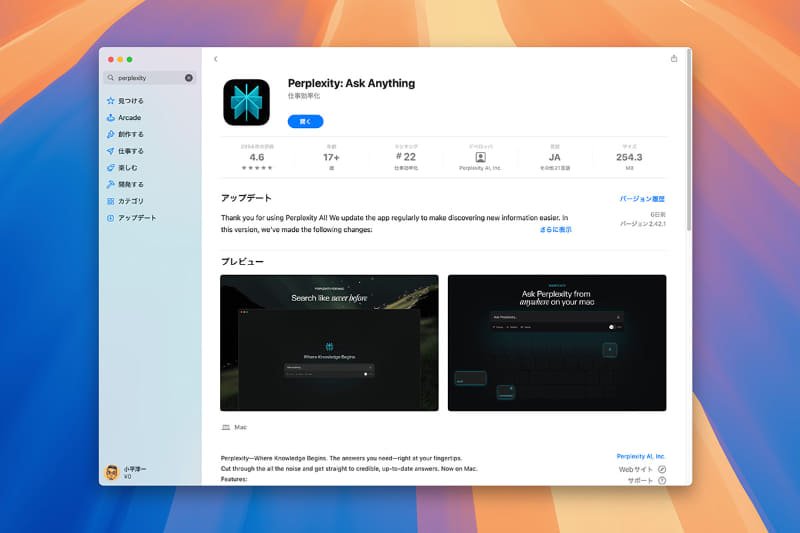
Task: Open the share icon at top right
Action: pyautogui.click(x=673, y=59)
